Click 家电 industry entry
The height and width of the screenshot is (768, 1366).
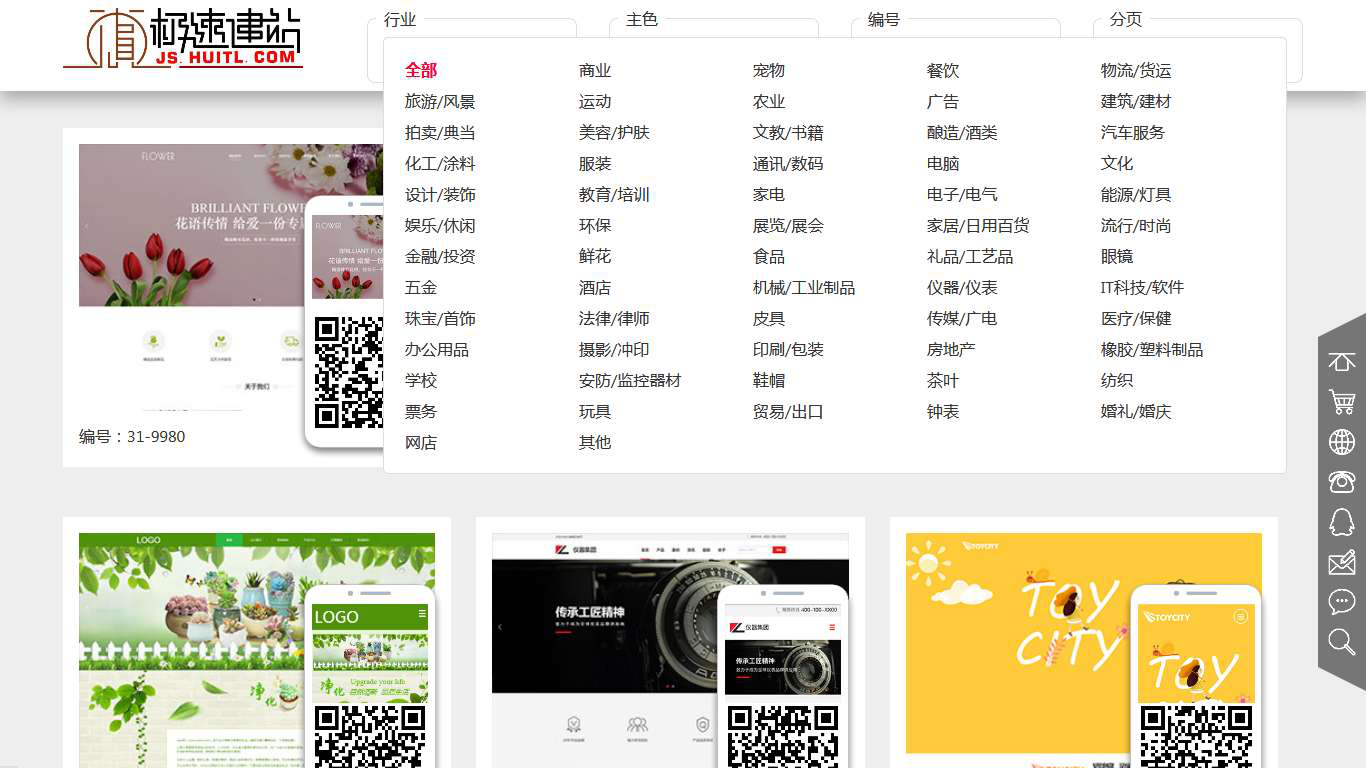point(769,195)
